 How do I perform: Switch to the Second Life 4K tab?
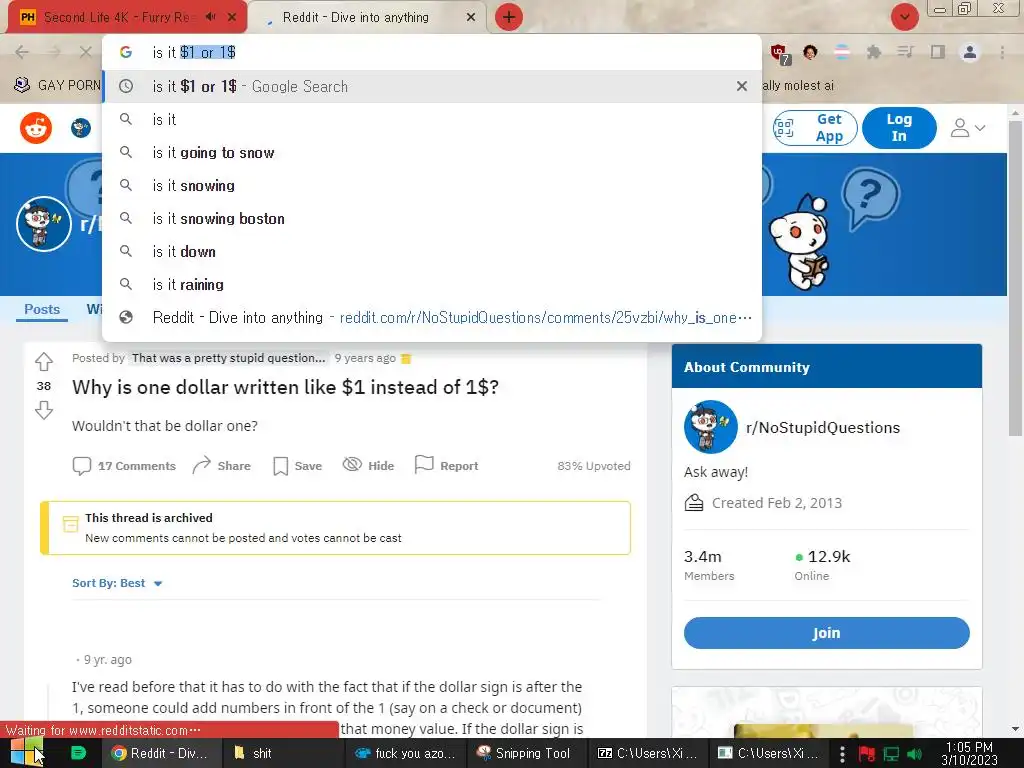coord(118,18)
